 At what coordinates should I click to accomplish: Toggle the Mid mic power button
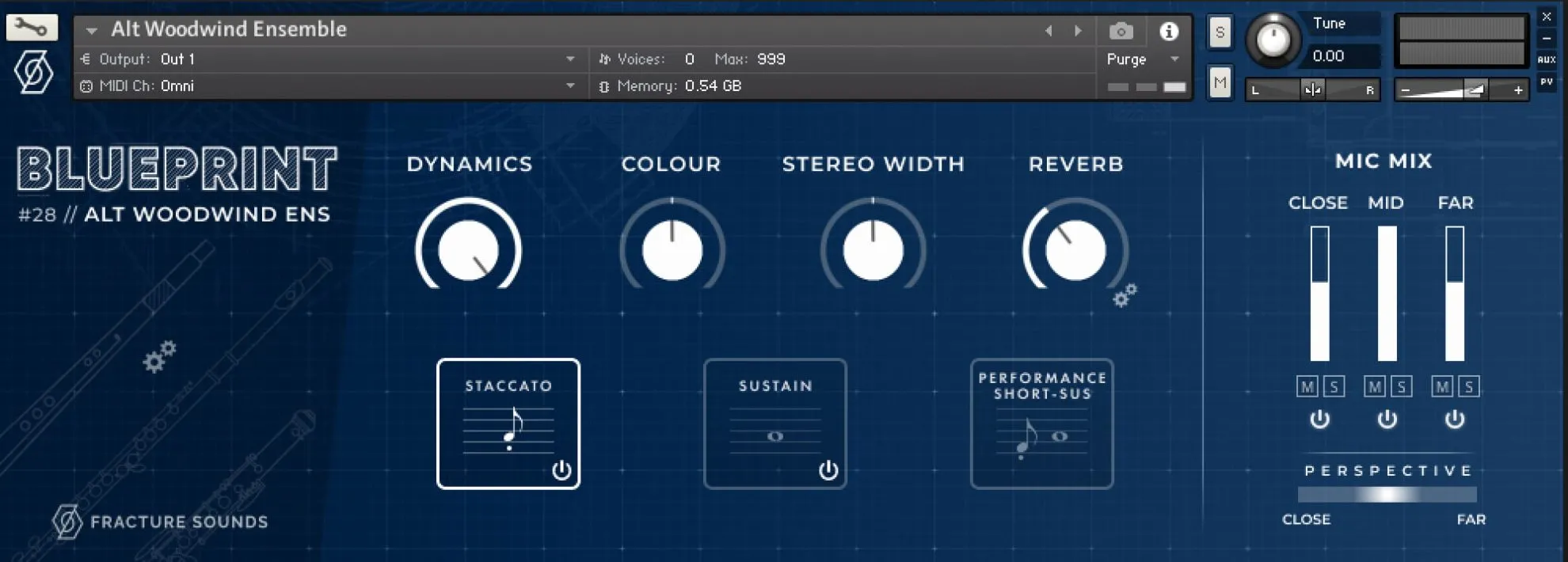tap(1387, 419)
